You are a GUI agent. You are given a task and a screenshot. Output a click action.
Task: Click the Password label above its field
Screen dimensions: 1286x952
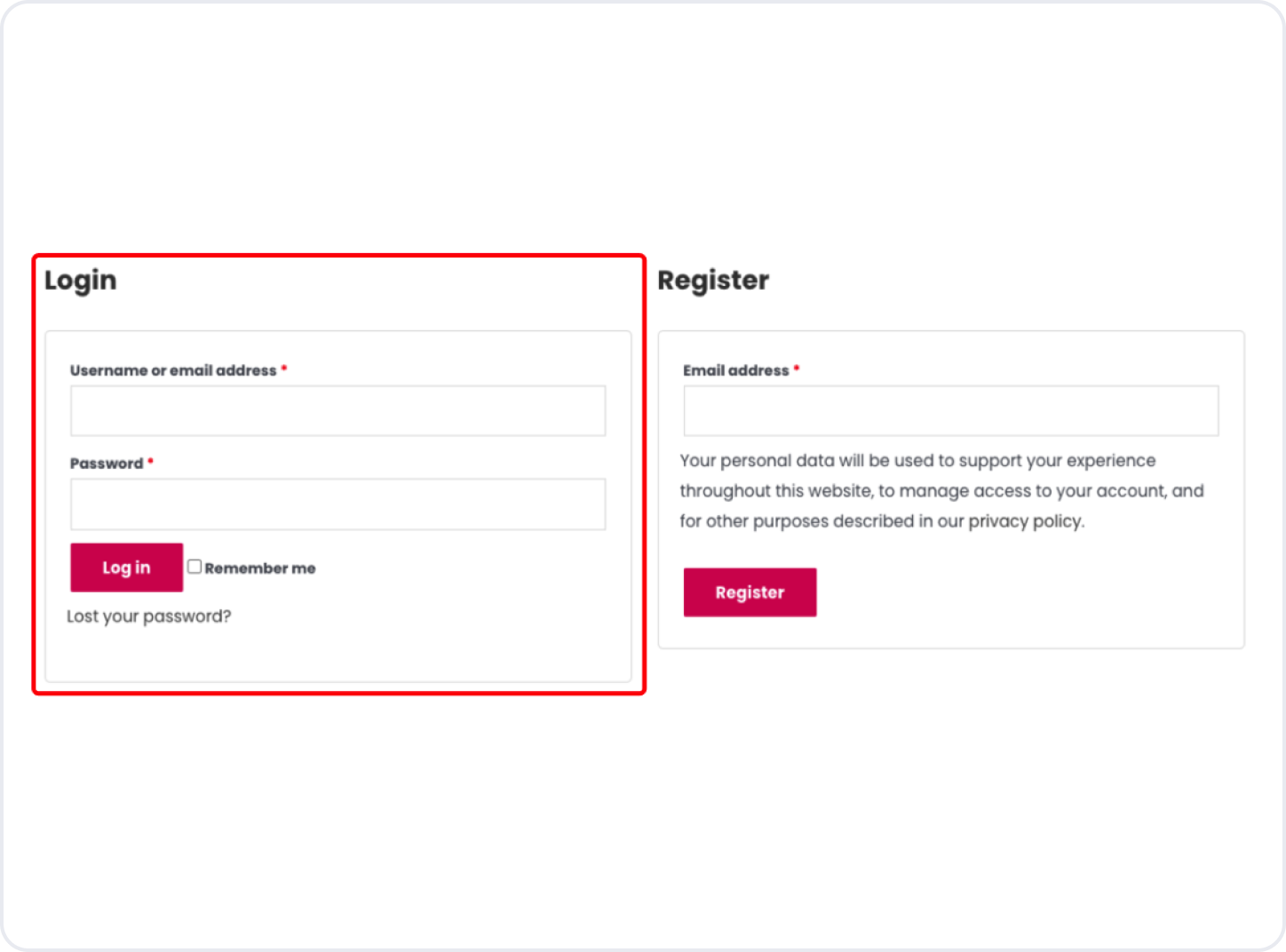click(107, 464)
